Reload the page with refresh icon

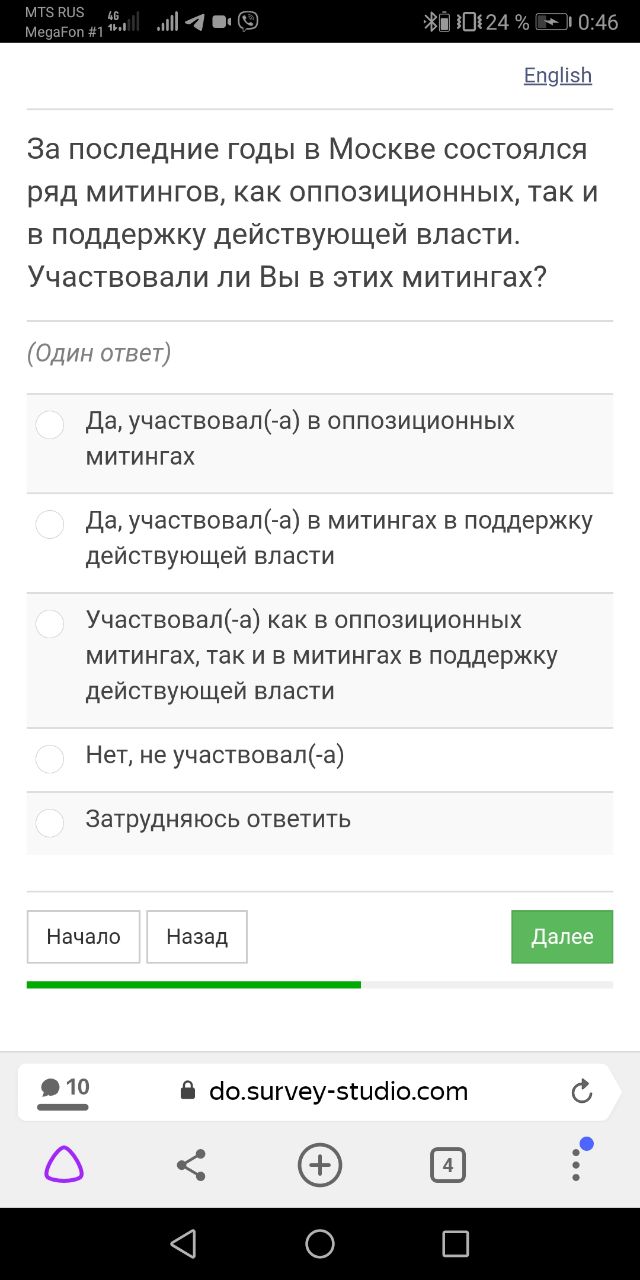coord(582,1091)
